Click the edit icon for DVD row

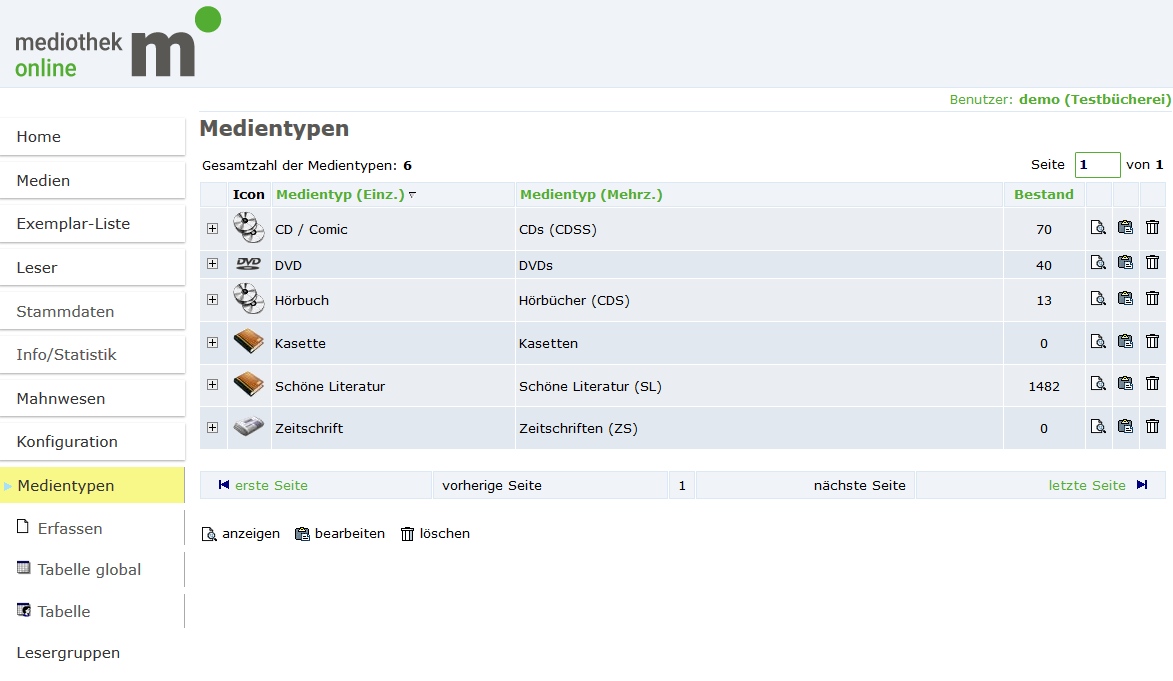[x=1125, y=264]
